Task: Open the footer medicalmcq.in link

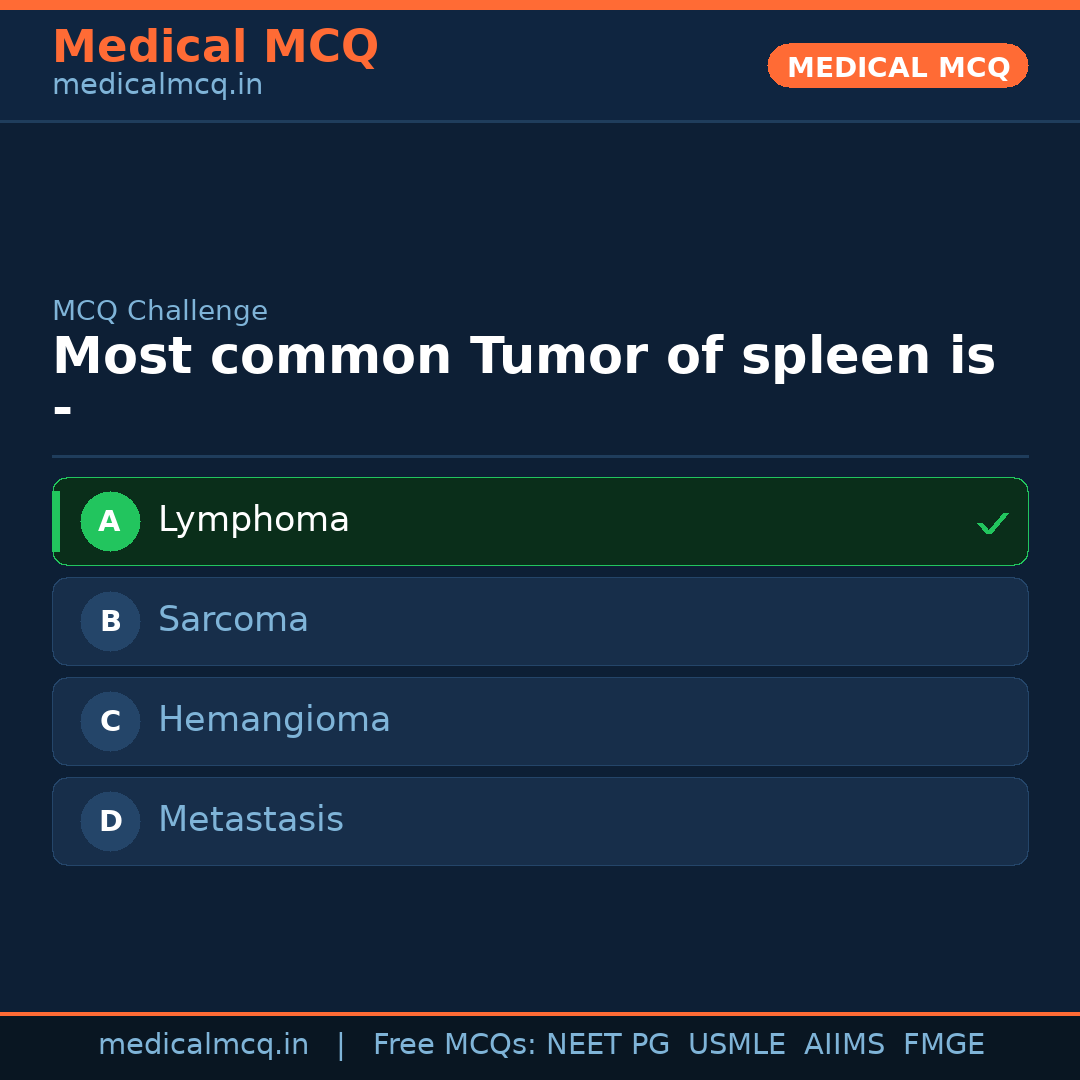Action: (203, 1045)
